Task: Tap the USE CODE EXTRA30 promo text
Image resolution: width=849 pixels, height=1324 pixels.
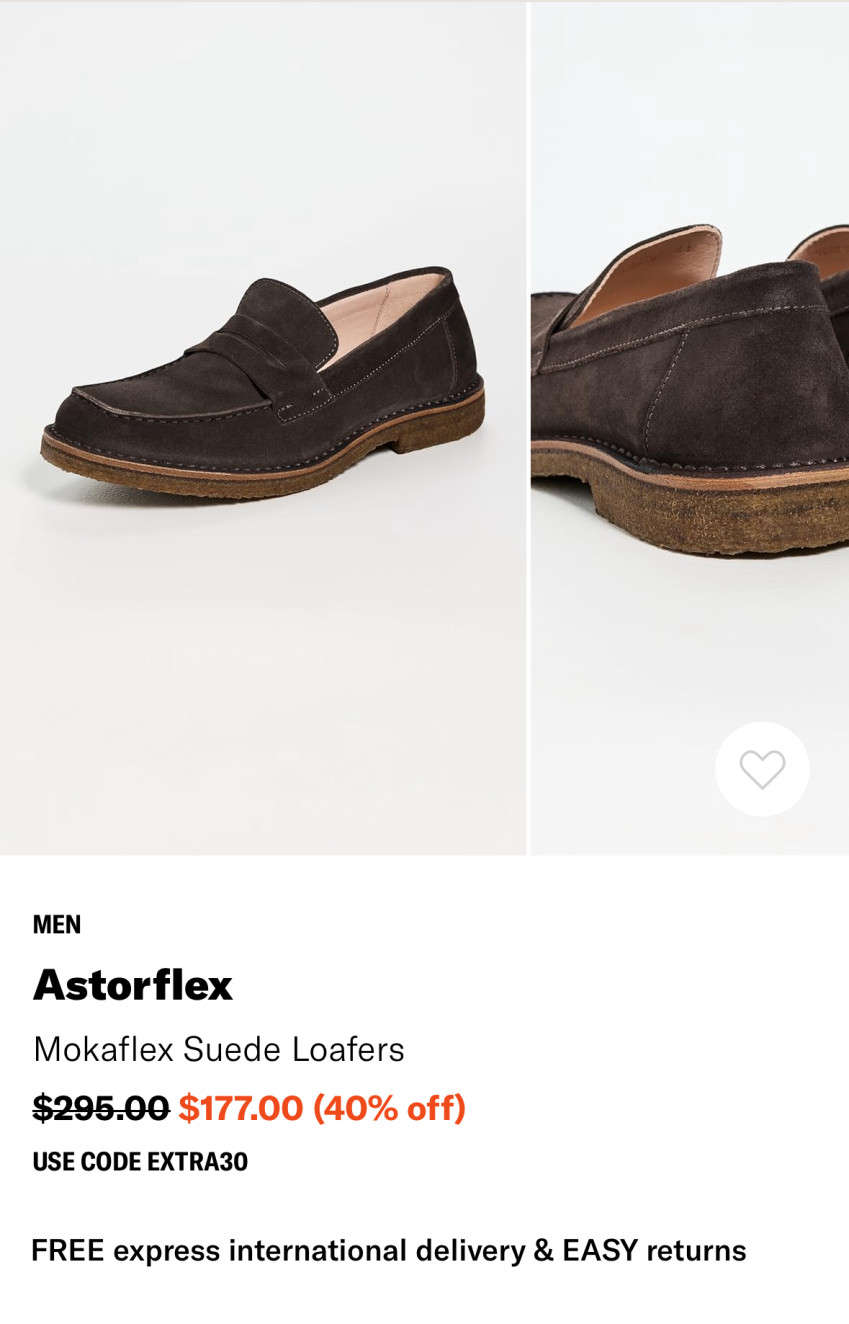Action: pyautogui.click(x=140, y=1162)
